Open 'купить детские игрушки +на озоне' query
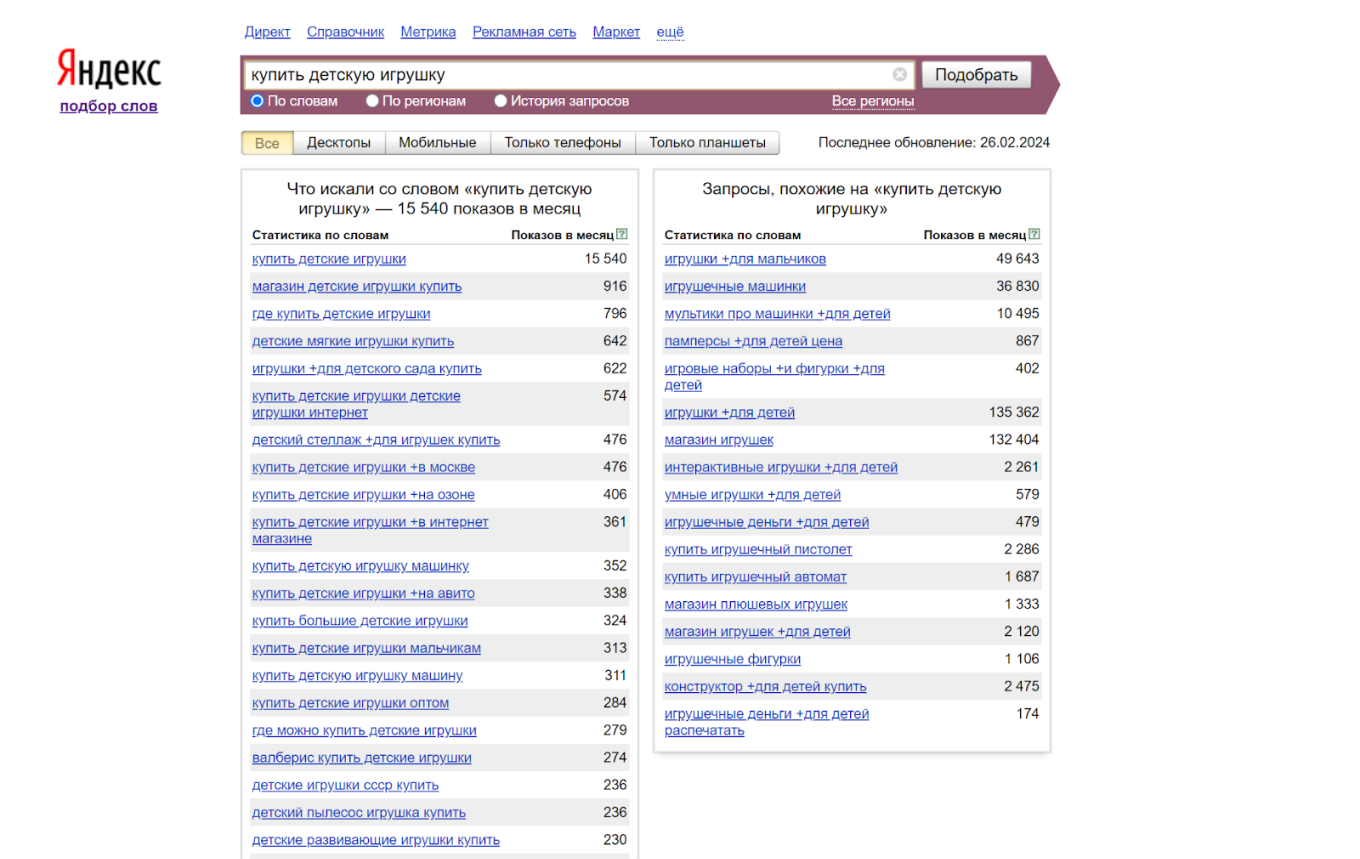Viewport: 1360px width, 859px height. tap(363, 495)
